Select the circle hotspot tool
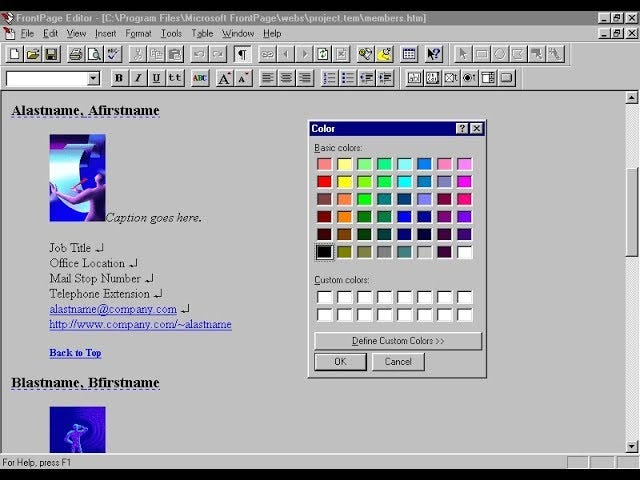640x480 pixels. point(500,54)
